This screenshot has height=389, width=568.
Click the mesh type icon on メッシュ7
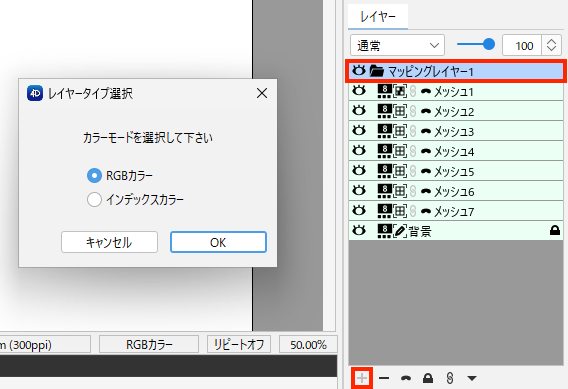coord(400,210)
